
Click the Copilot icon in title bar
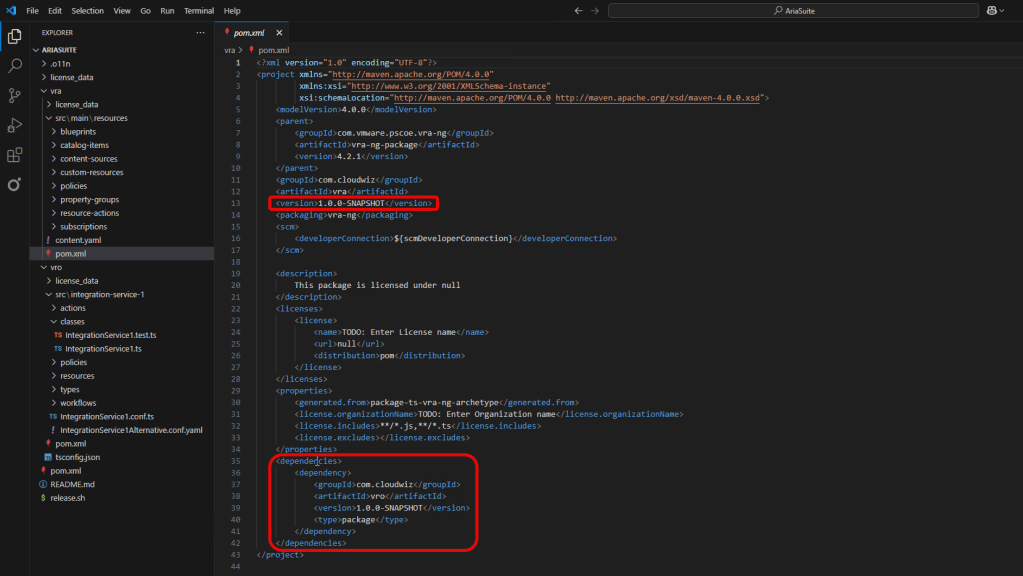(991, 10)
